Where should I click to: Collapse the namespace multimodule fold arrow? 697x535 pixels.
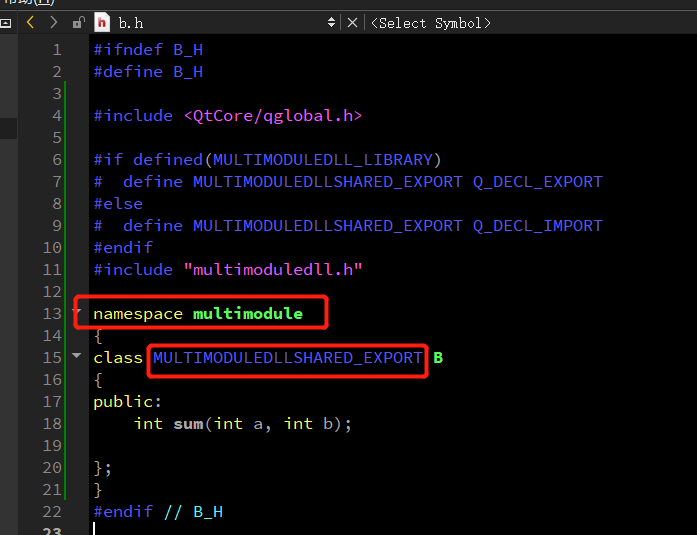(x=76, y=311)
